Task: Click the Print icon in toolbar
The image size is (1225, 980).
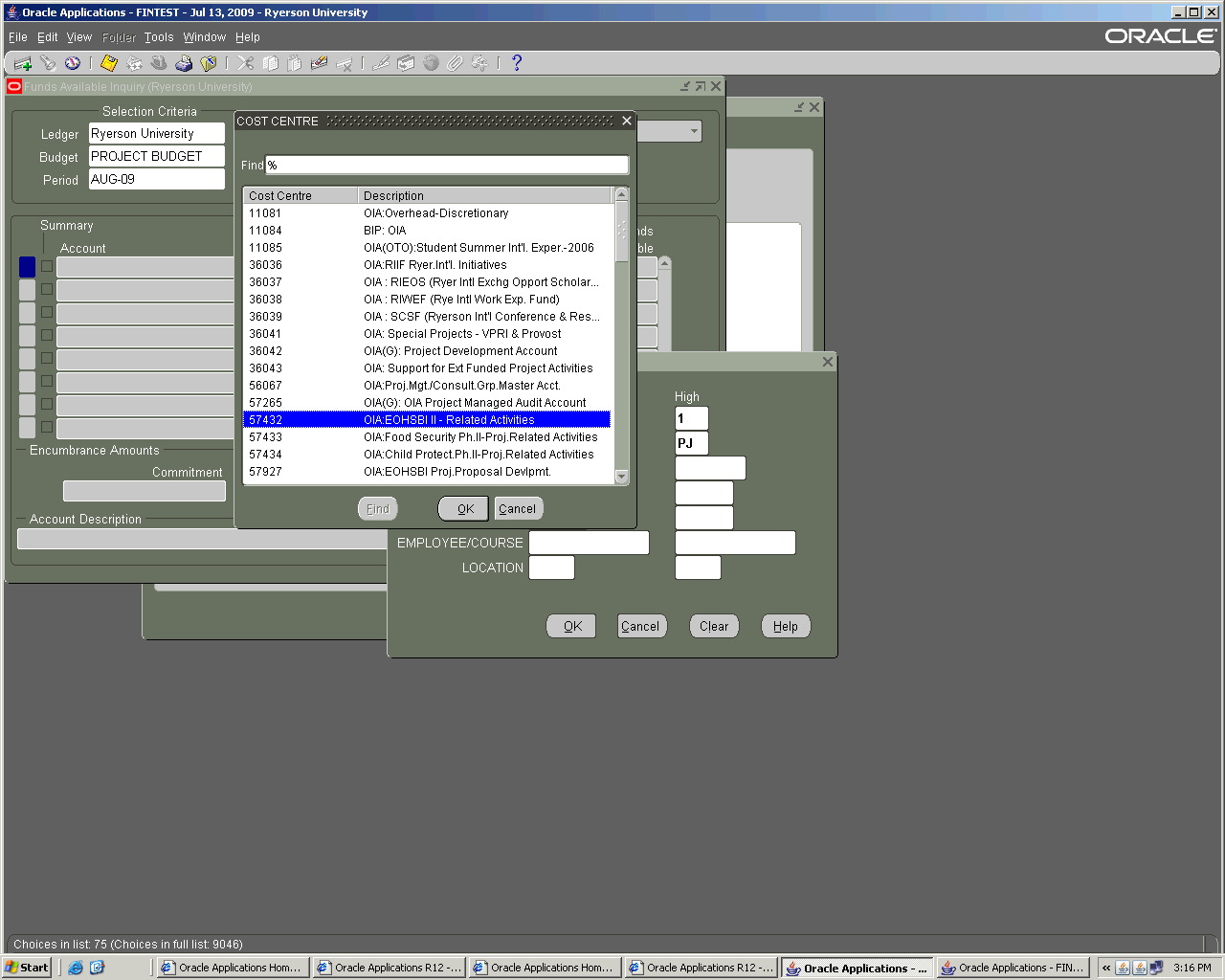Action: pyautogui.click(x=184, y=64)
